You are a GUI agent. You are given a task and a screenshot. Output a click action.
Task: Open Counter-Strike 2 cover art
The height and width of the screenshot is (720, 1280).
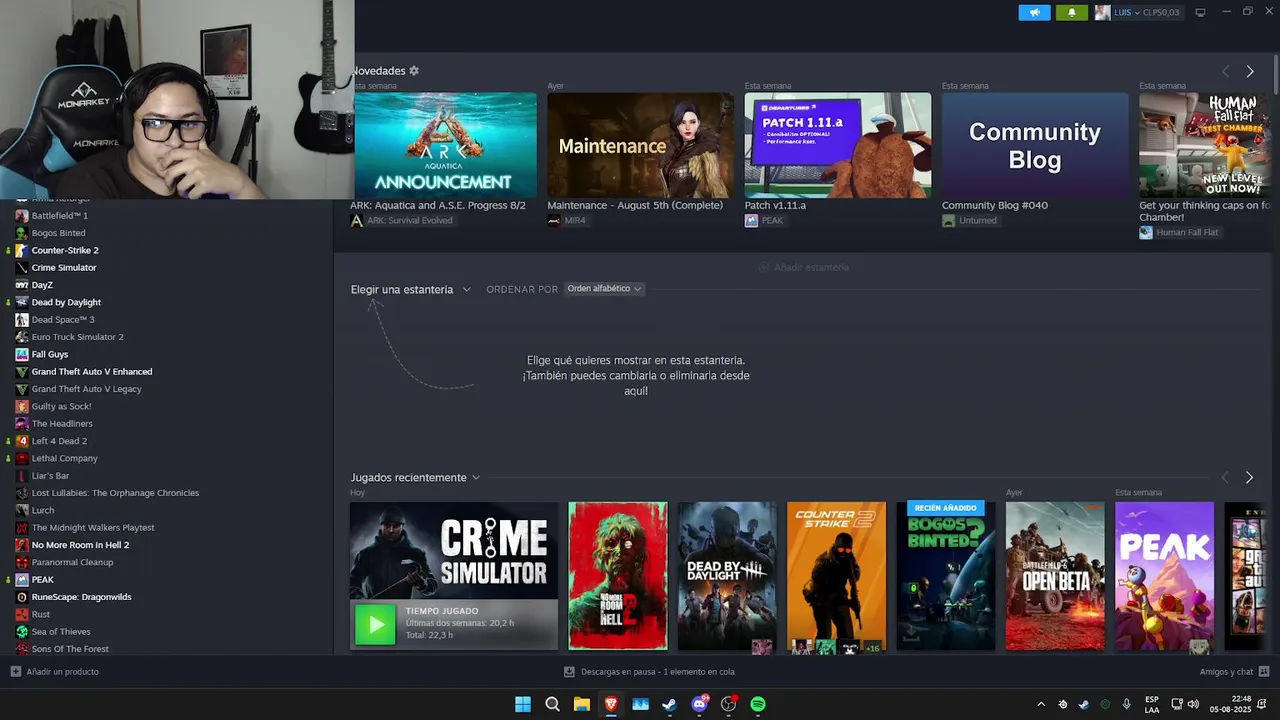coord(836,576)
